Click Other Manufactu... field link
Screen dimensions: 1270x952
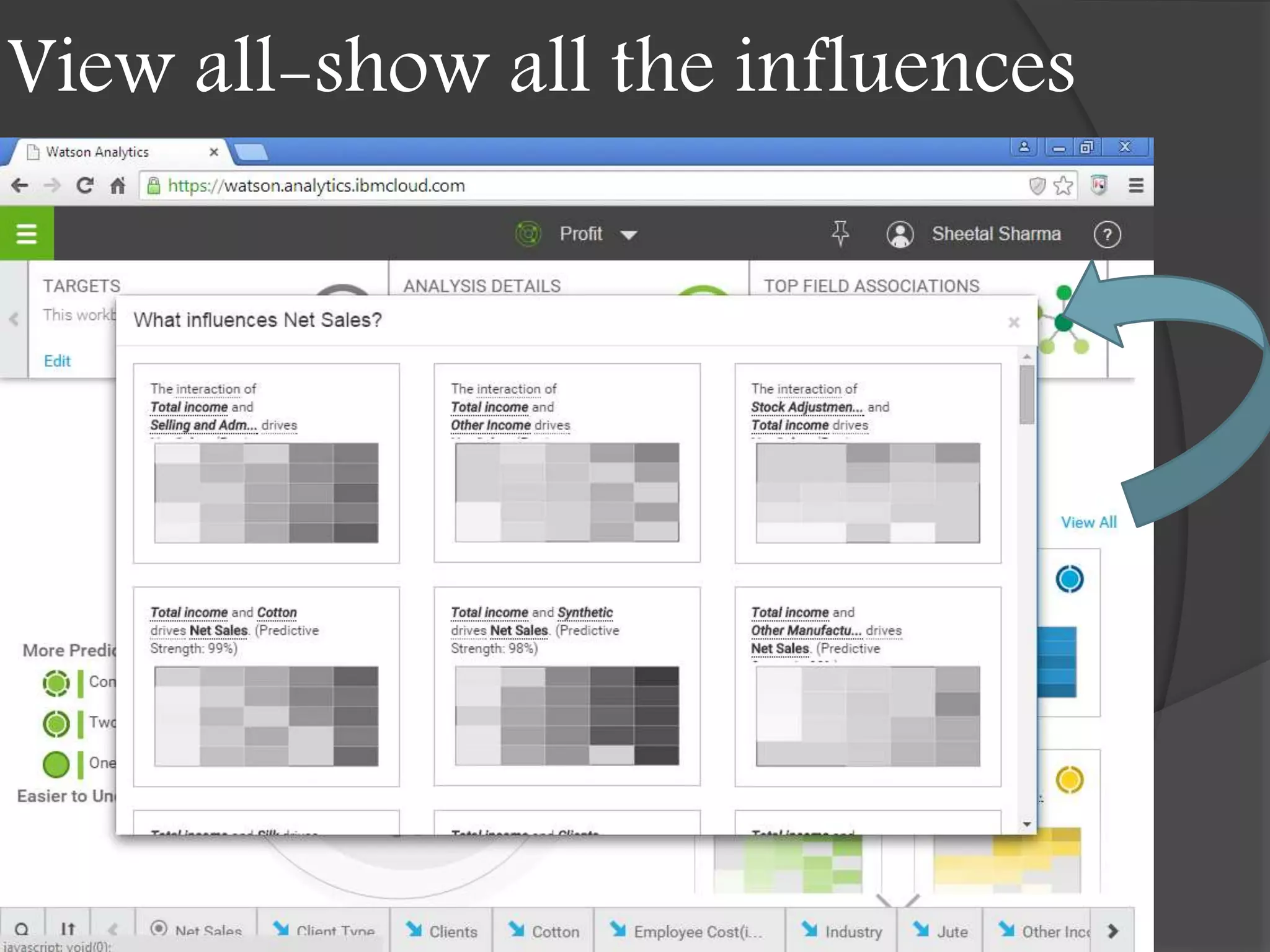pyautogui.click(x=806, y=630)
